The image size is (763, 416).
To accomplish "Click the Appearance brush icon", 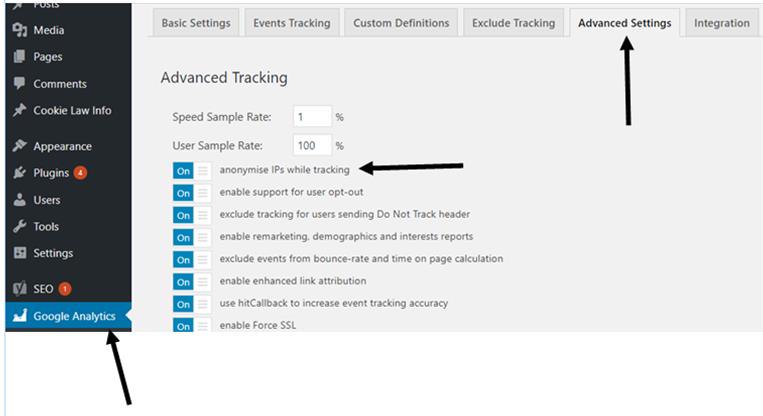I will click(x=20, y=145).
